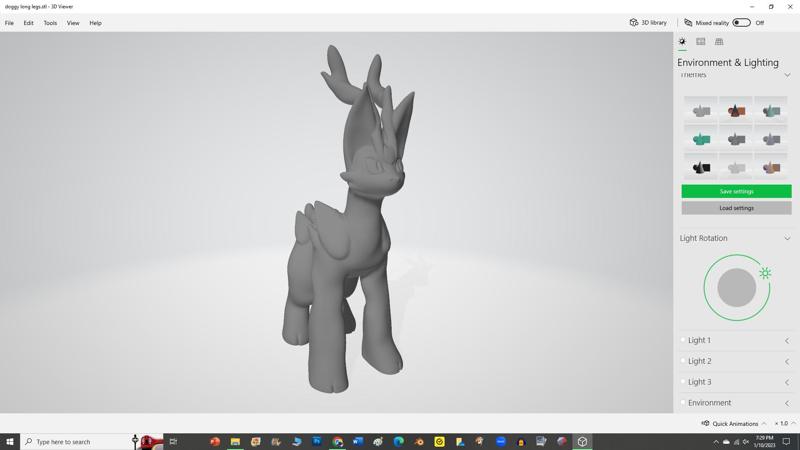
Task: Select the dark gray middle theme thumbnail
Action: pyautogui.click(x=736, y=139)
